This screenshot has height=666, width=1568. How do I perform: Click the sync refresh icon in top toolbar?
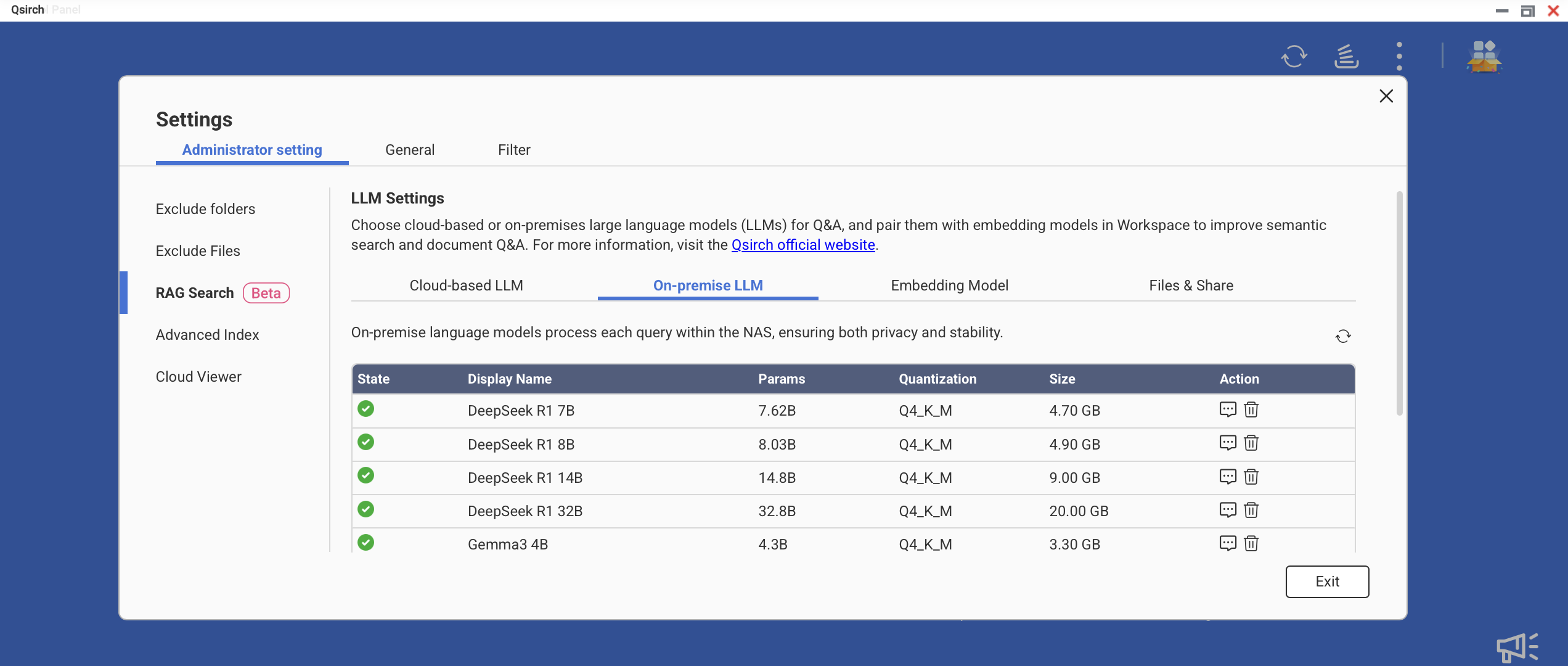(1294, 56)
